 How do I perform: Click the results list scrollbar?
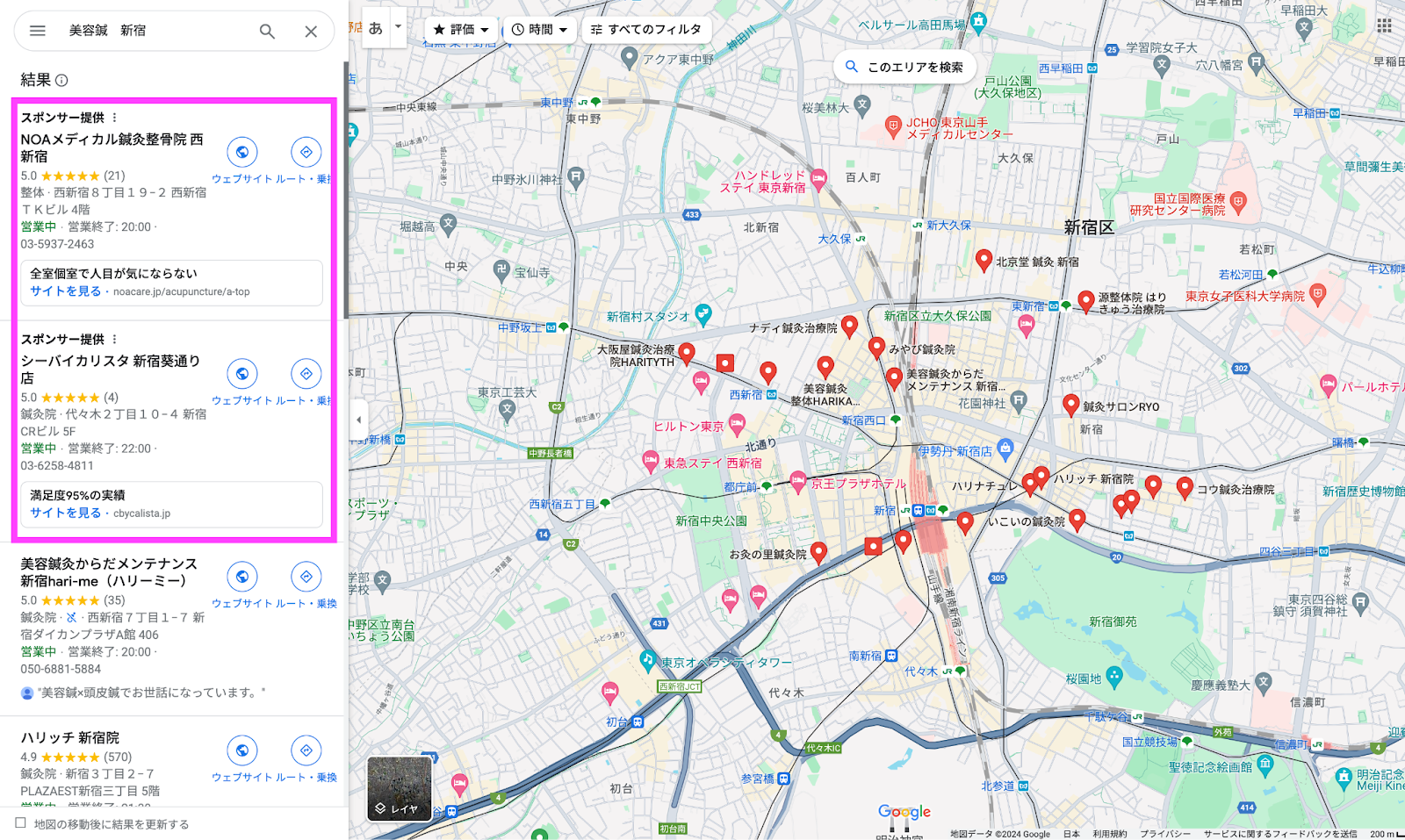click(x=346, y=189)
